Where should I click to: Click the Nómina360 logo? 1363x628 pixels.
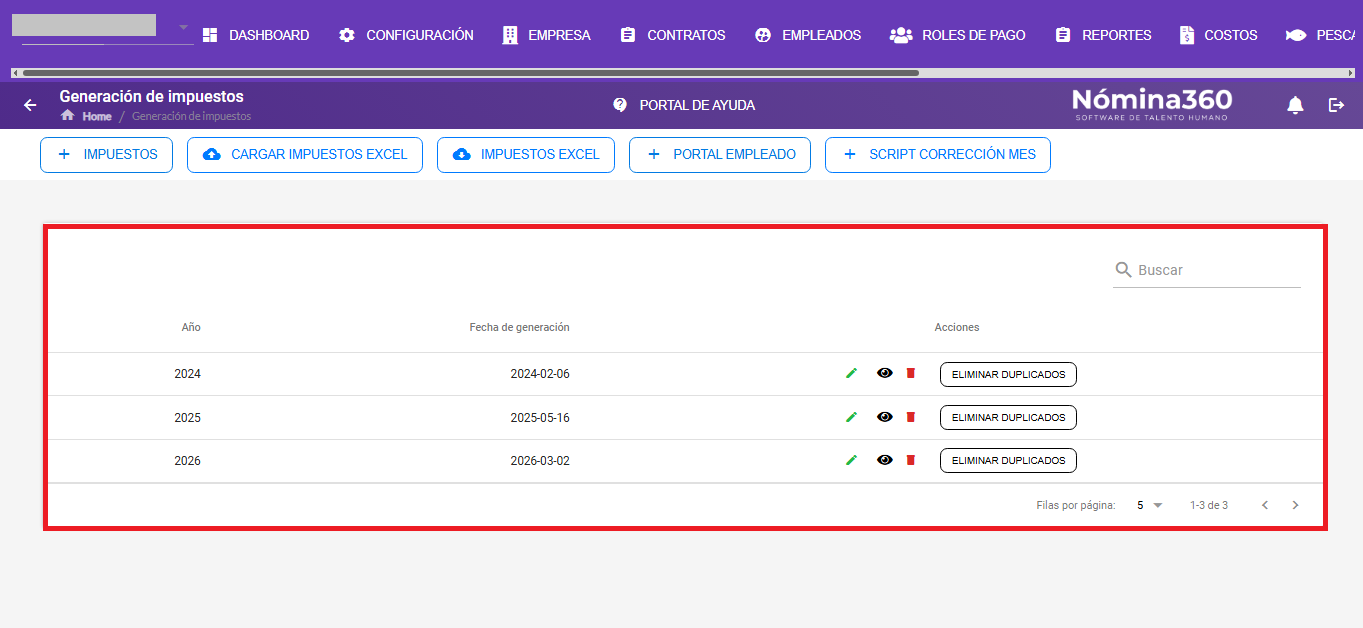(x=1152, y=104)
